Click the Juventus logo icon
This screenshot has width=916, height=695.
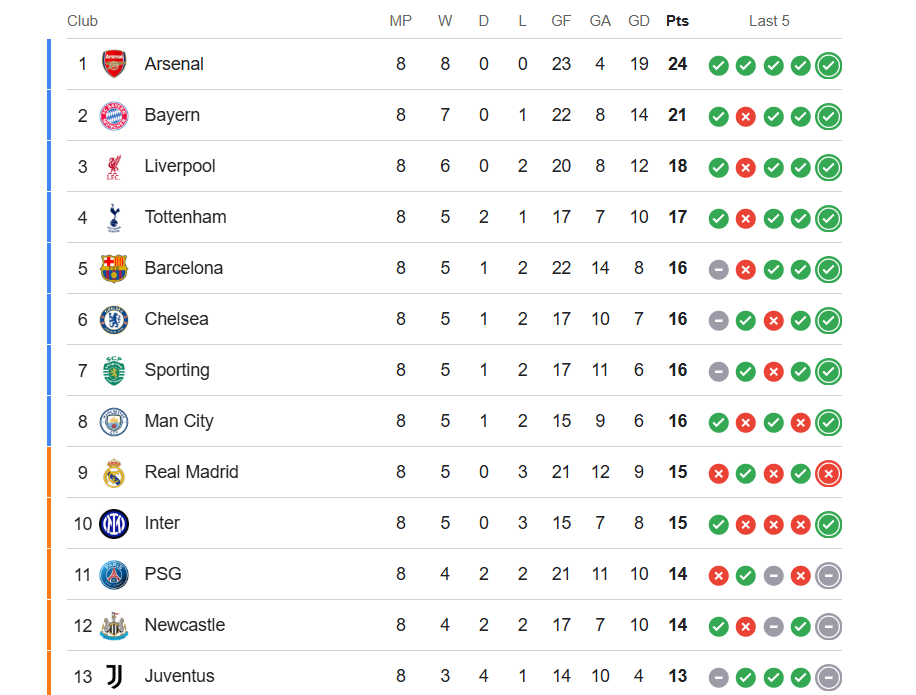[x=114, y=677]
